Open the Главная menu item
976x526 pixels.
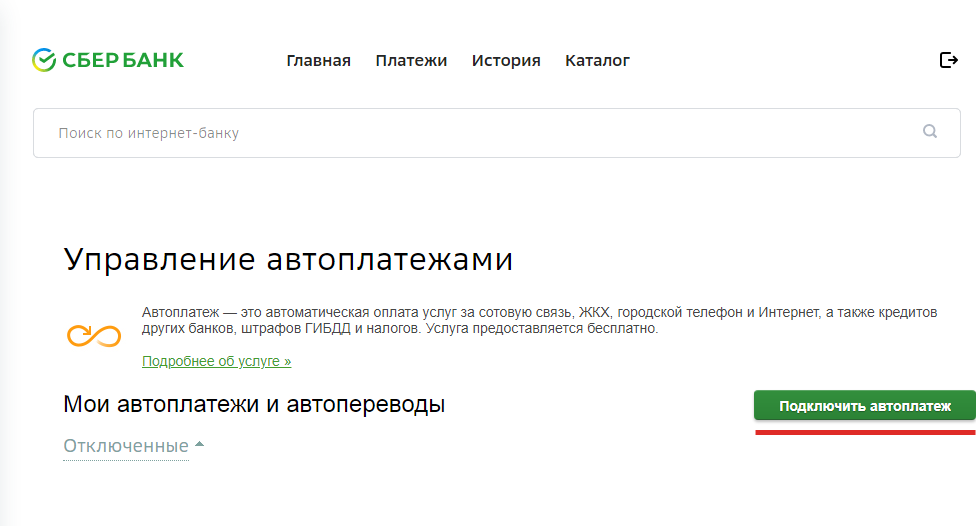[x=319, y=61]
